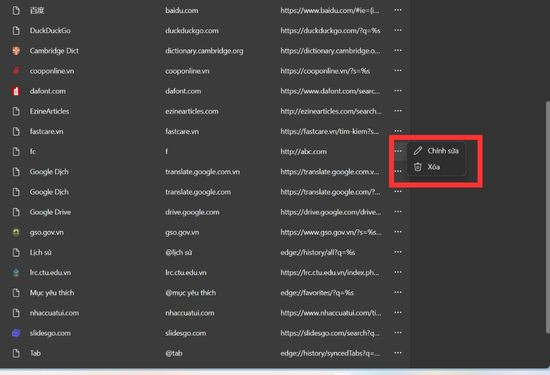The height and width of the screenshot is (375, 550).
Task: Click the Cambridge Dict favicon
Action: [x=16, y=51]
